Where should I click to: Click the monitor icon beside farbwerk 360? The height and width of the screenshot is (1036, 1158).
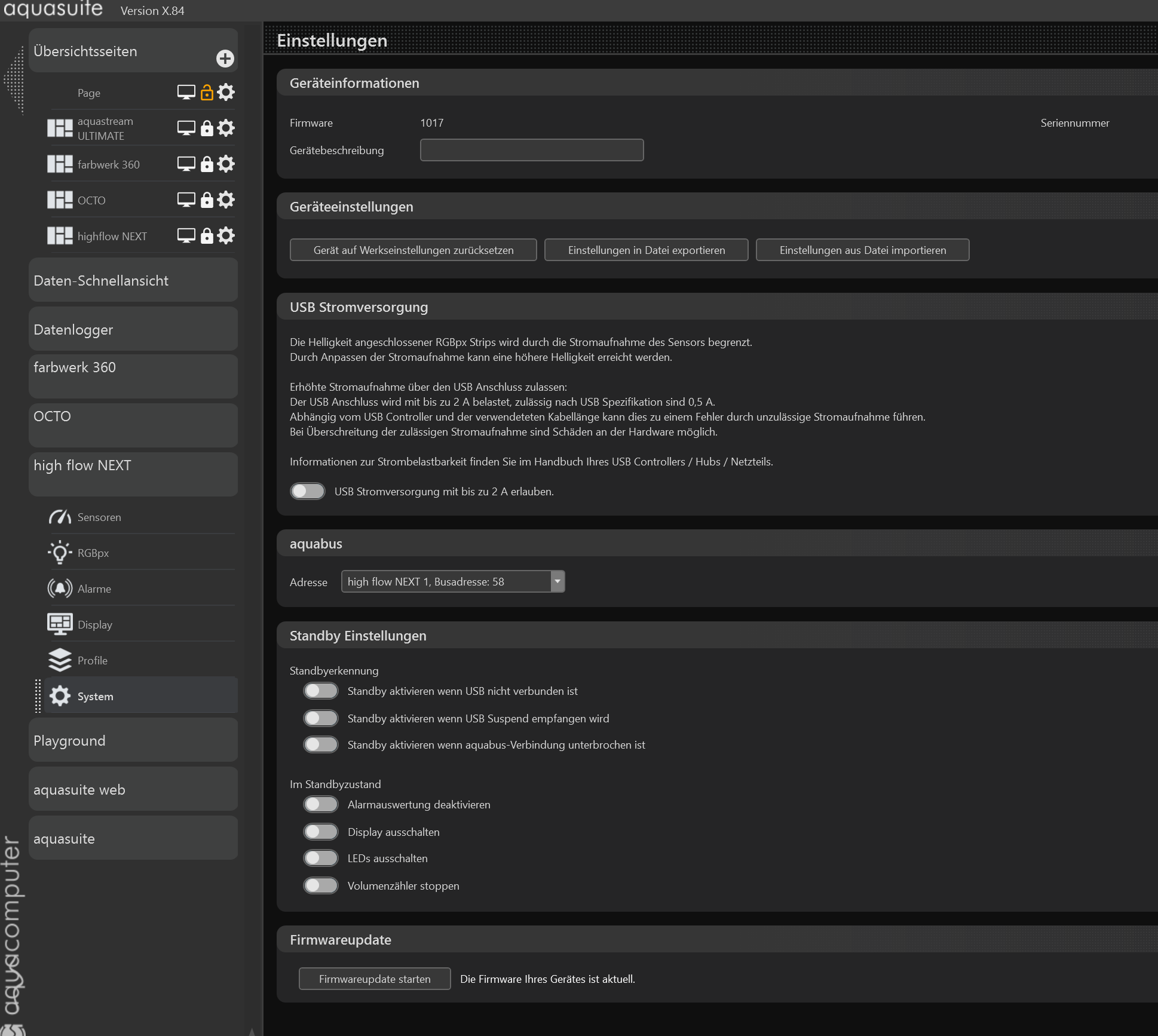coord(186,164)
